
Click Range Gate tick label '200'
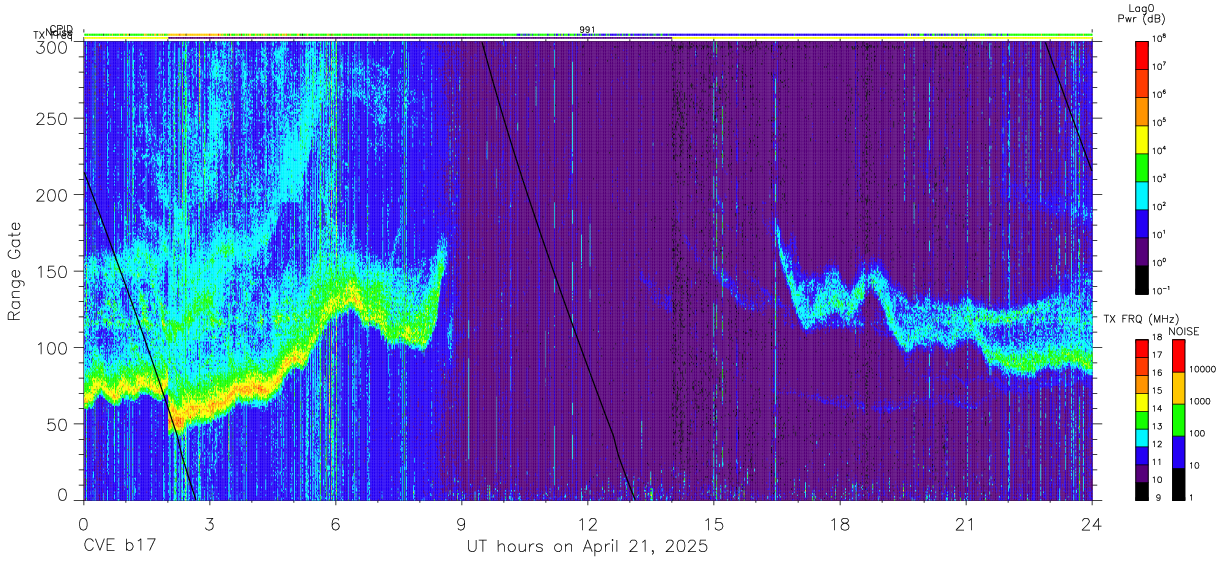[54, 195]
